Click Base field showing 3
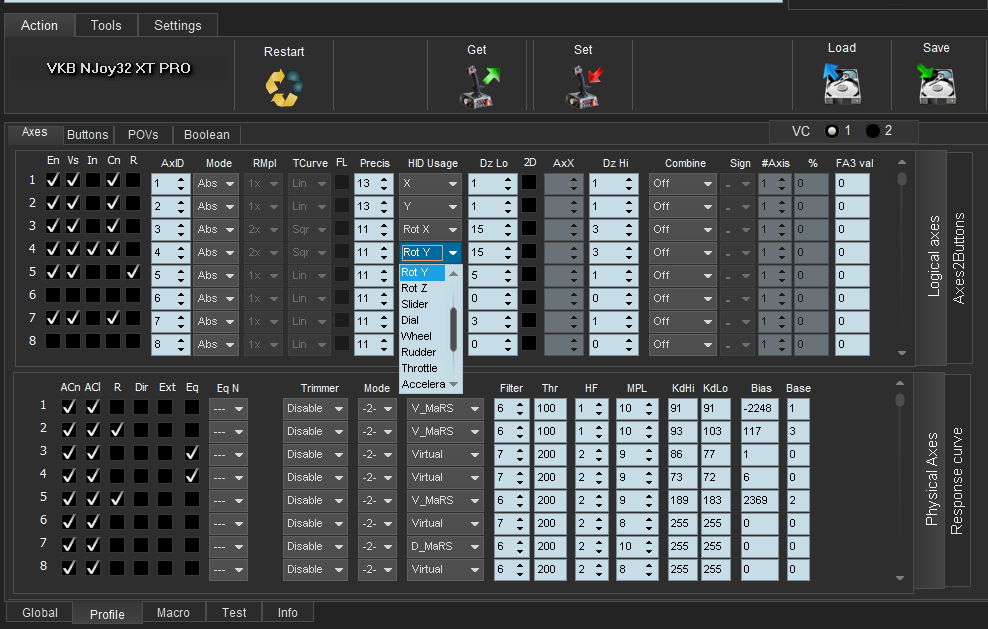988x629 pixels. click(798, 431)
